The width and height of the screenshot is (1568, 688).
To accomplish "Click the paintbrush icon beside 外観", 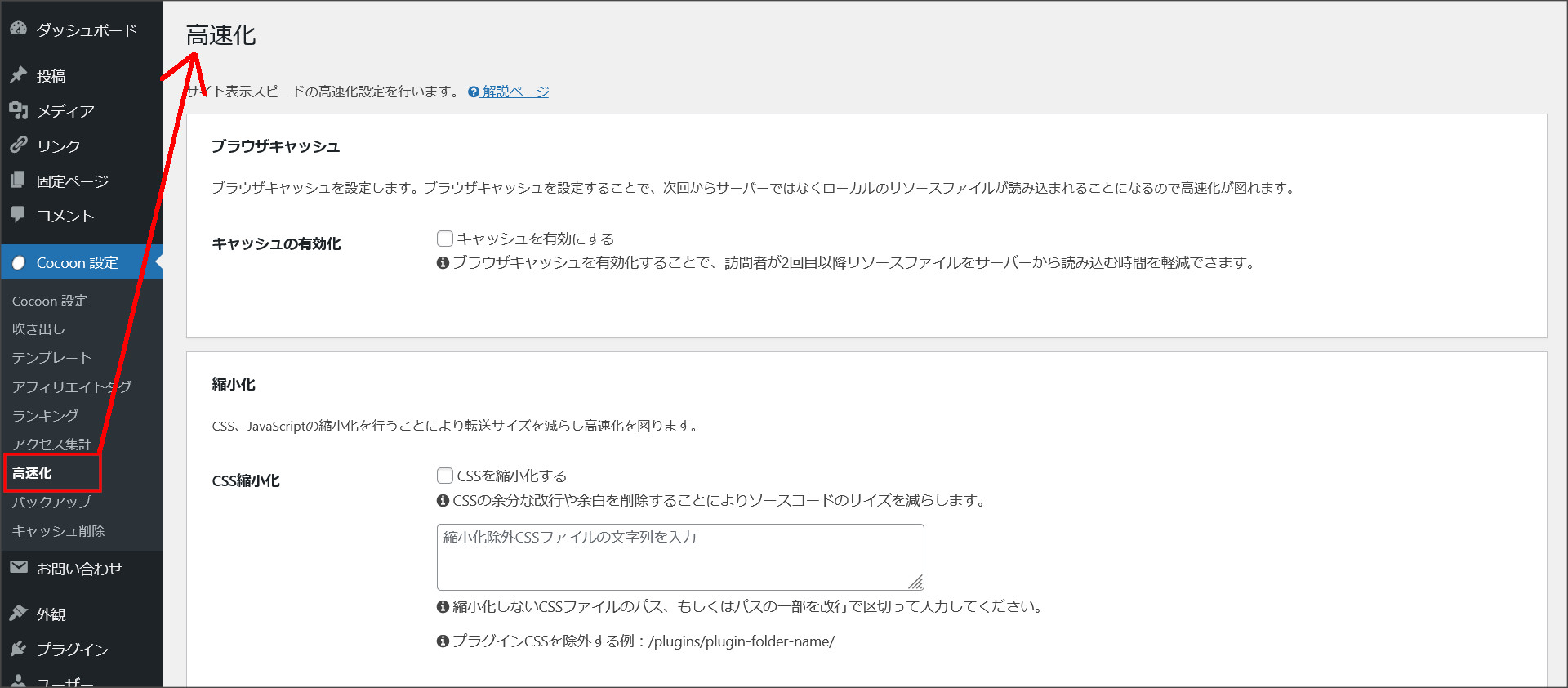I will pos(18,613).
